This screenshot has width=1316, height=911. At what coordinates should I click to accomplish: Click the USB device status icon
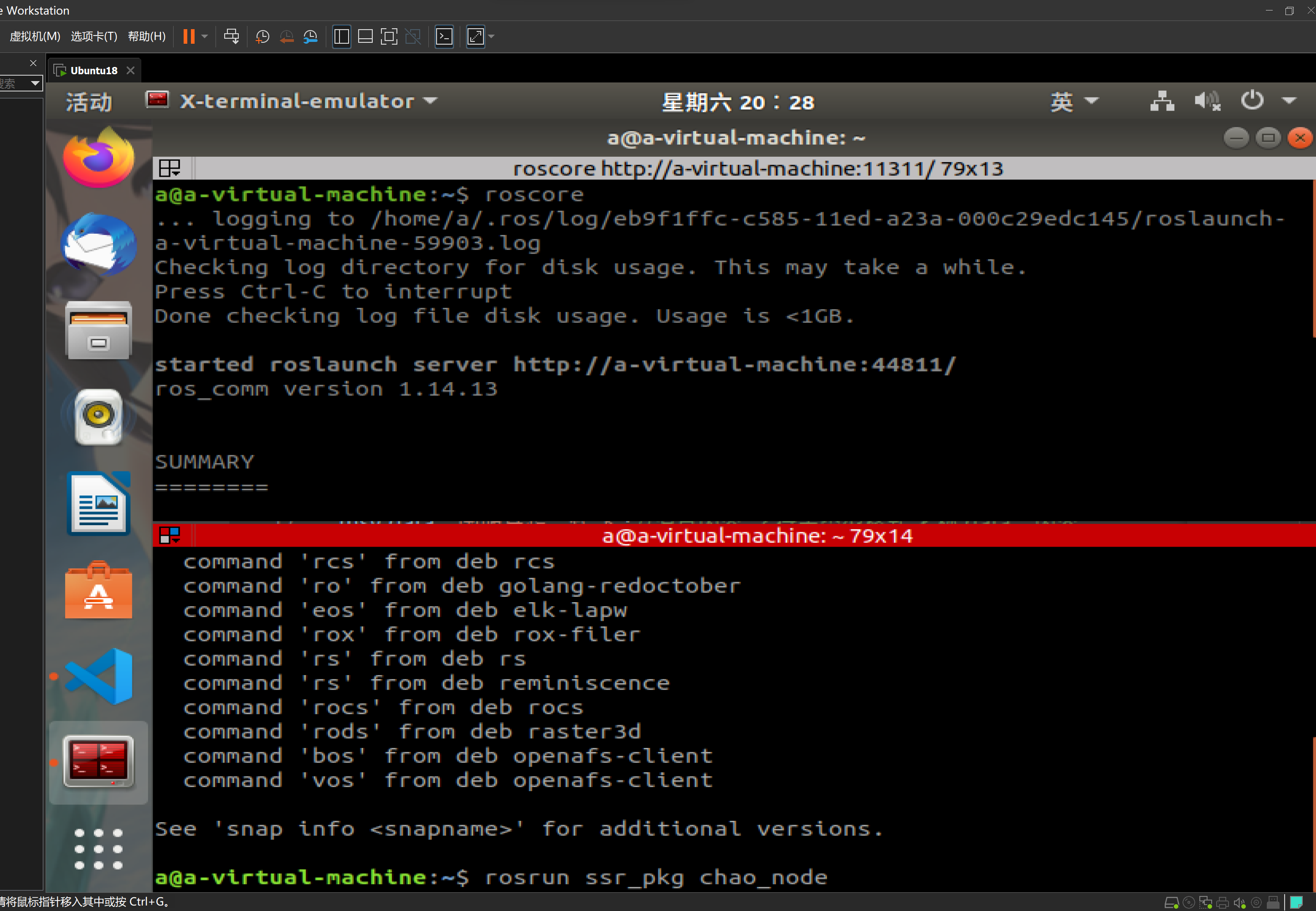tap(1273, 902)
